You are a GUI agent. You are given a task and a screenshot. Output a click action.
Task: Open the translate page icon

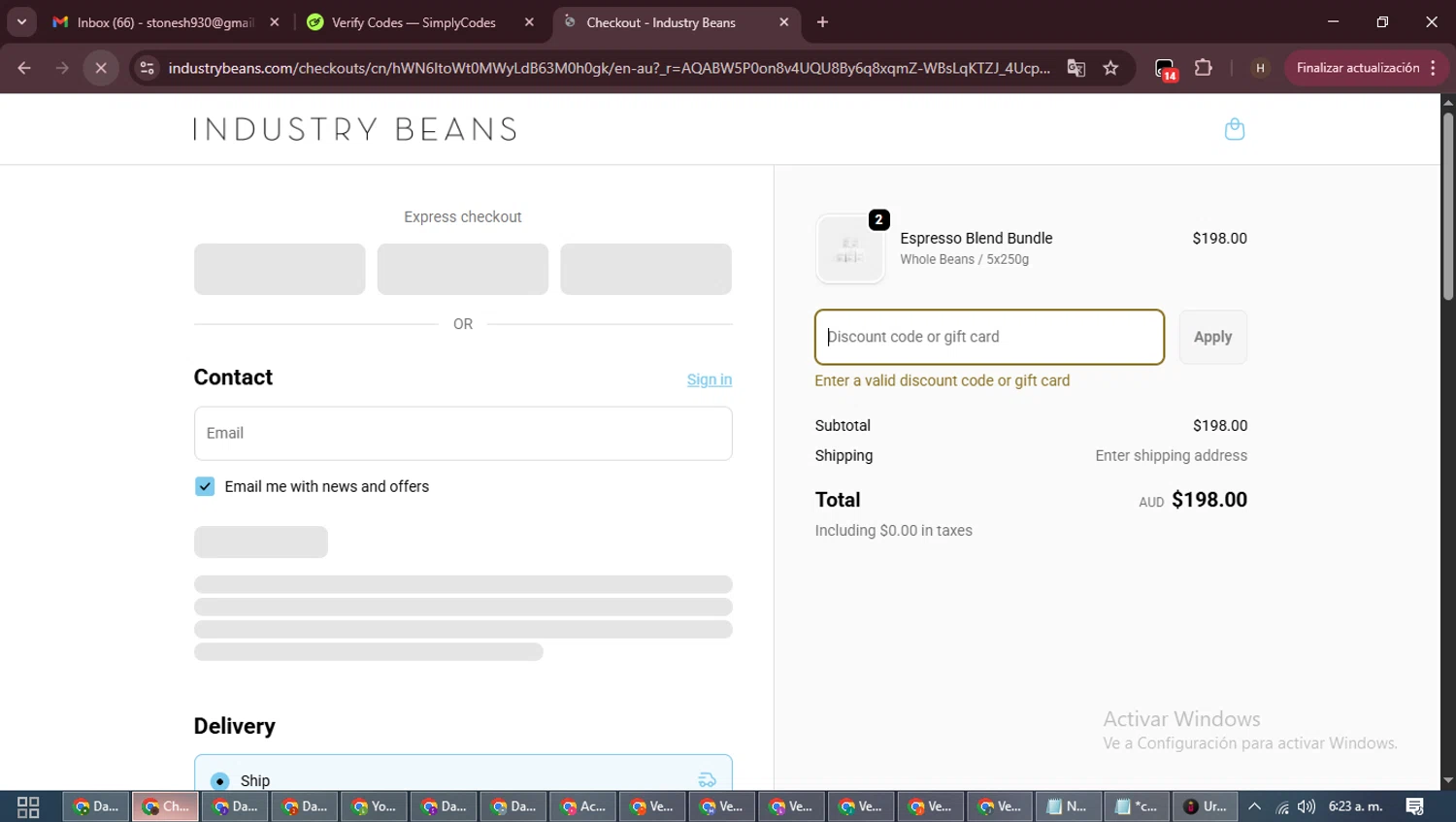tap(1075, 68)
